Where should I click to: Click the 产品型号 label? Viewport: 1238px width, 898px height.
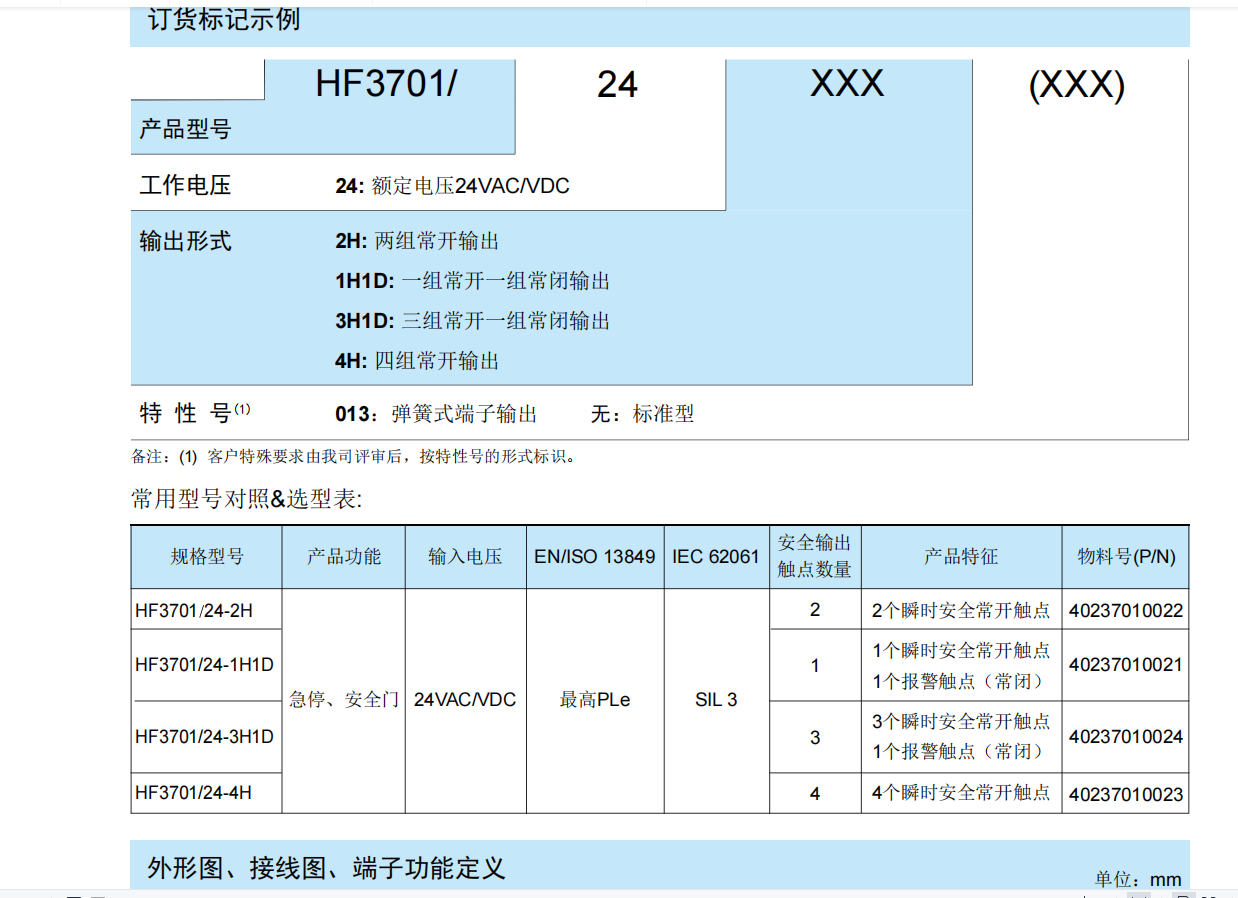(185, 129)
